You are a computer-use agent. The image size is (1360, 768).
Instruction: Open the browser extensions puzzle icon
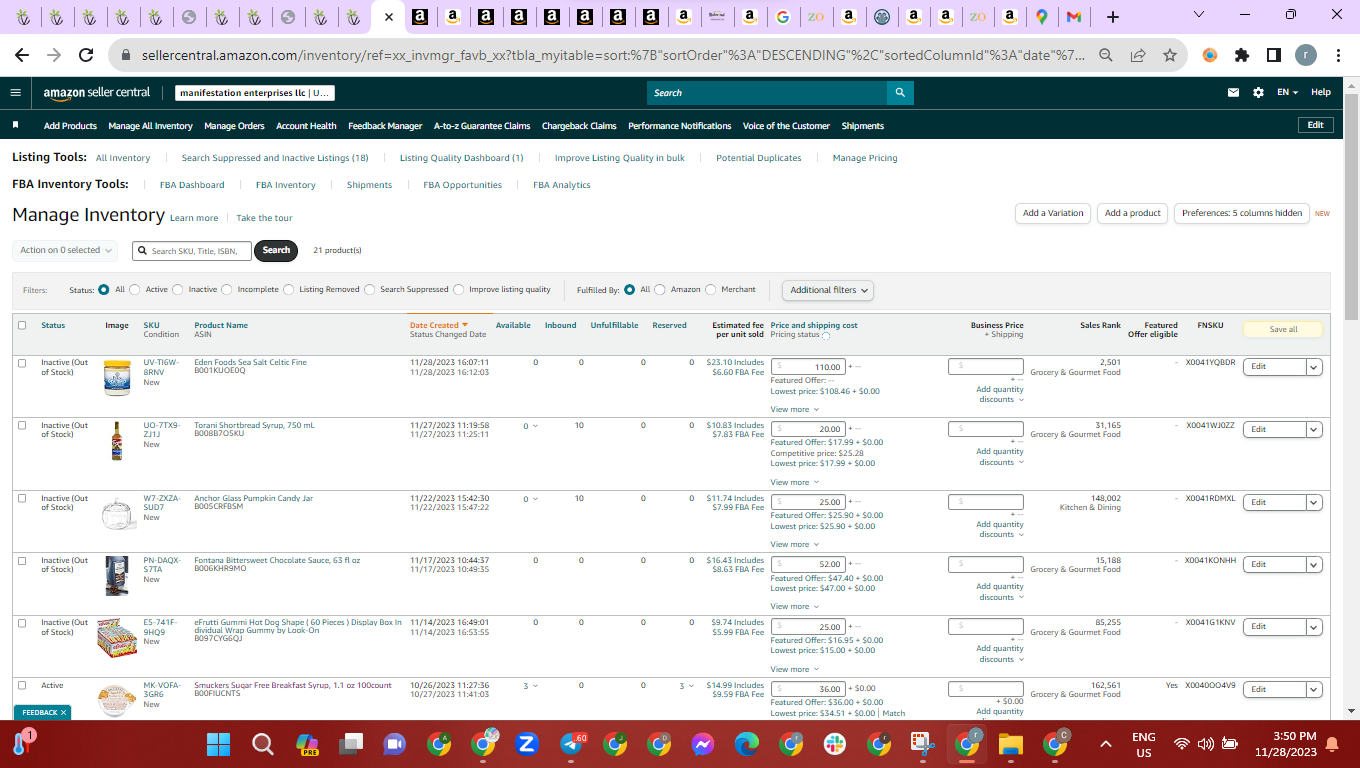point(1242,56)
